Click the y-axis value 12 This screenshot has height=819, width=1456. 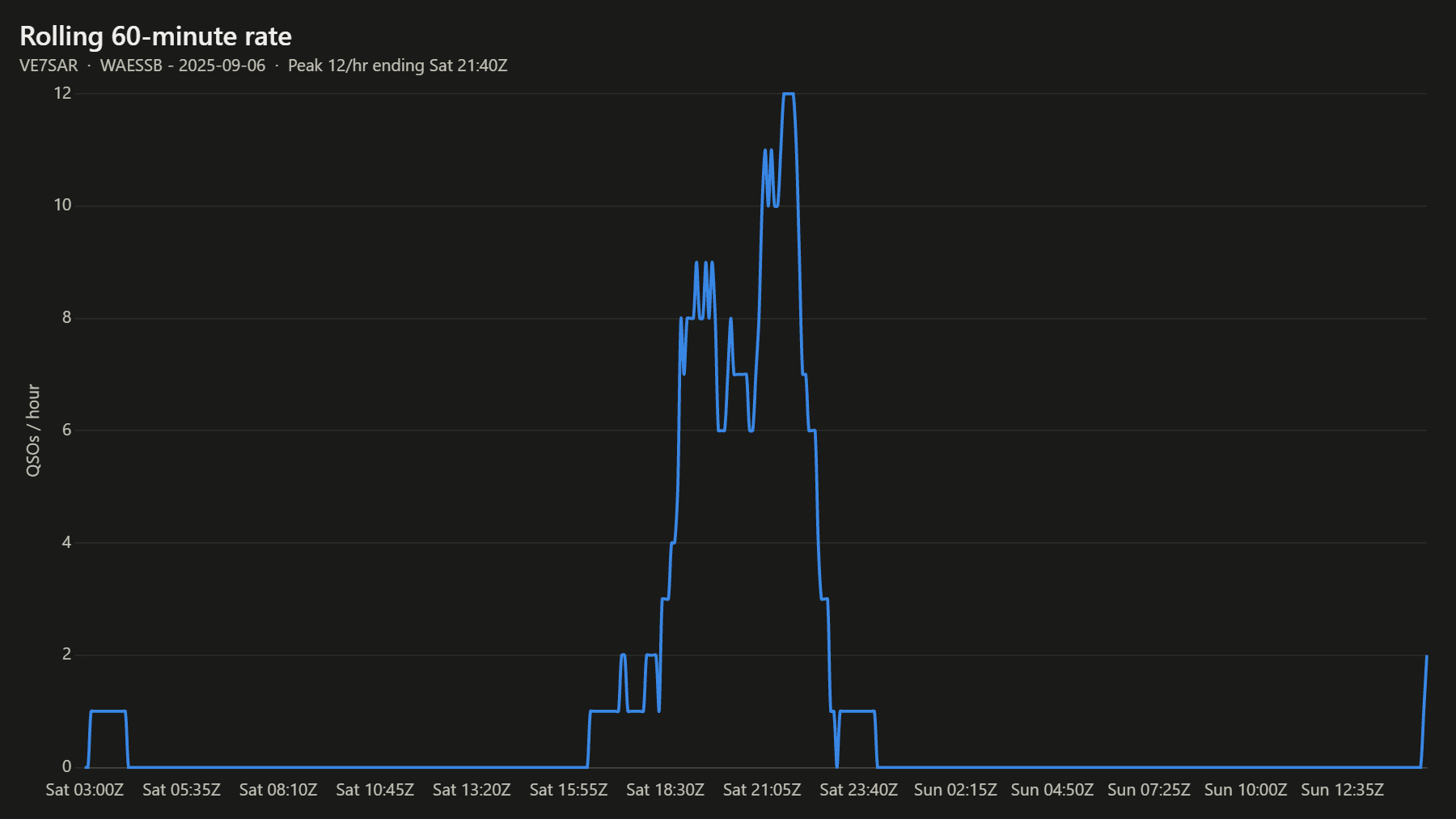pyautogui.click(x=63, y=93)
